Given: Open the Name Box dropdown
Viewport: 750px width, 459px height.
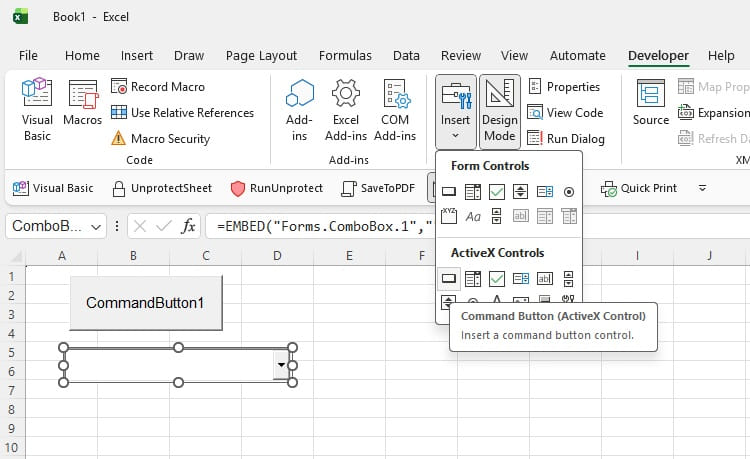Looking at the screenshot, I should point(96,227).
